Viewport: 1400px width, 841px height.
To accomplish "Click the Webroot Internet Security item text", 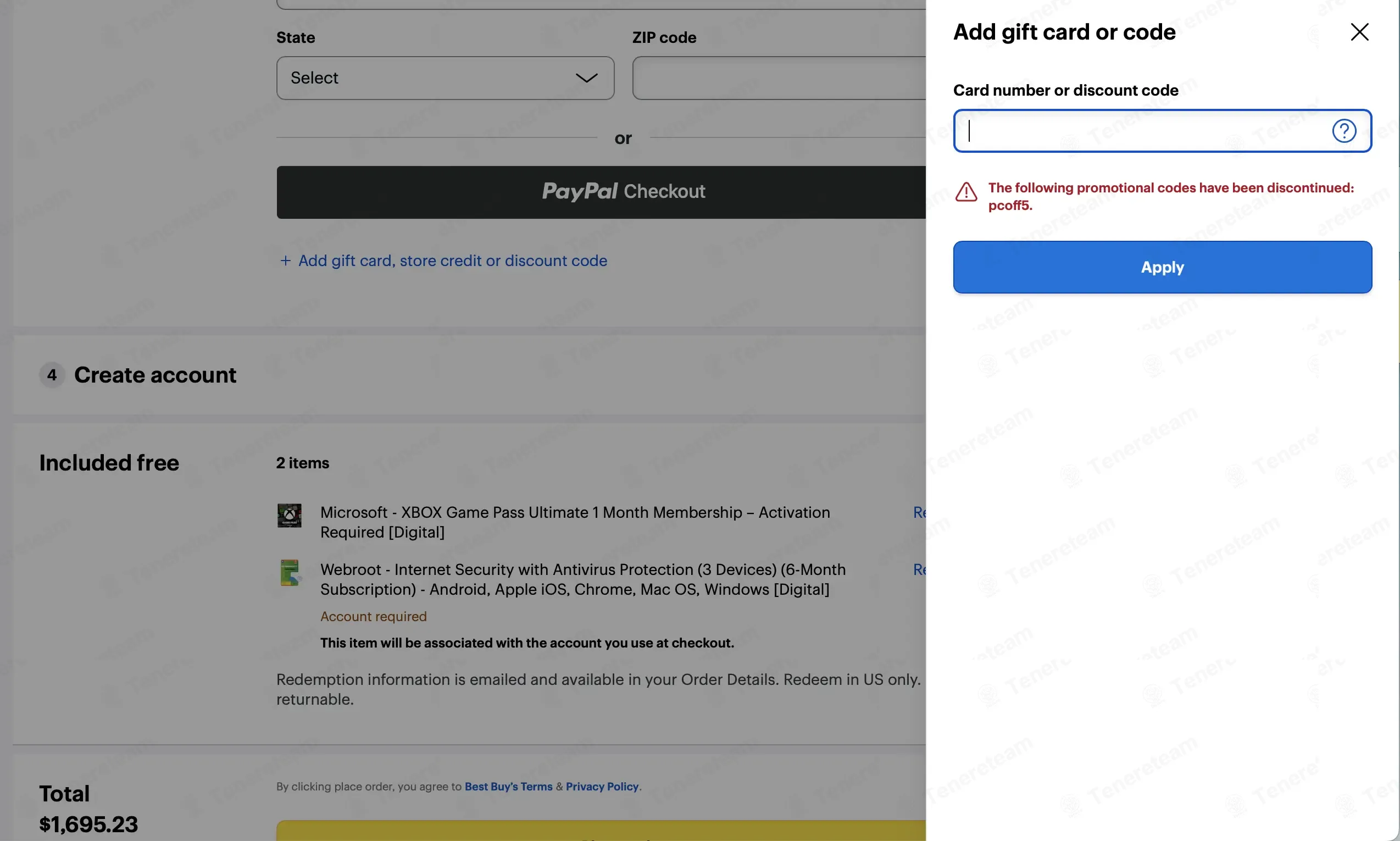I will pos(583,579).
